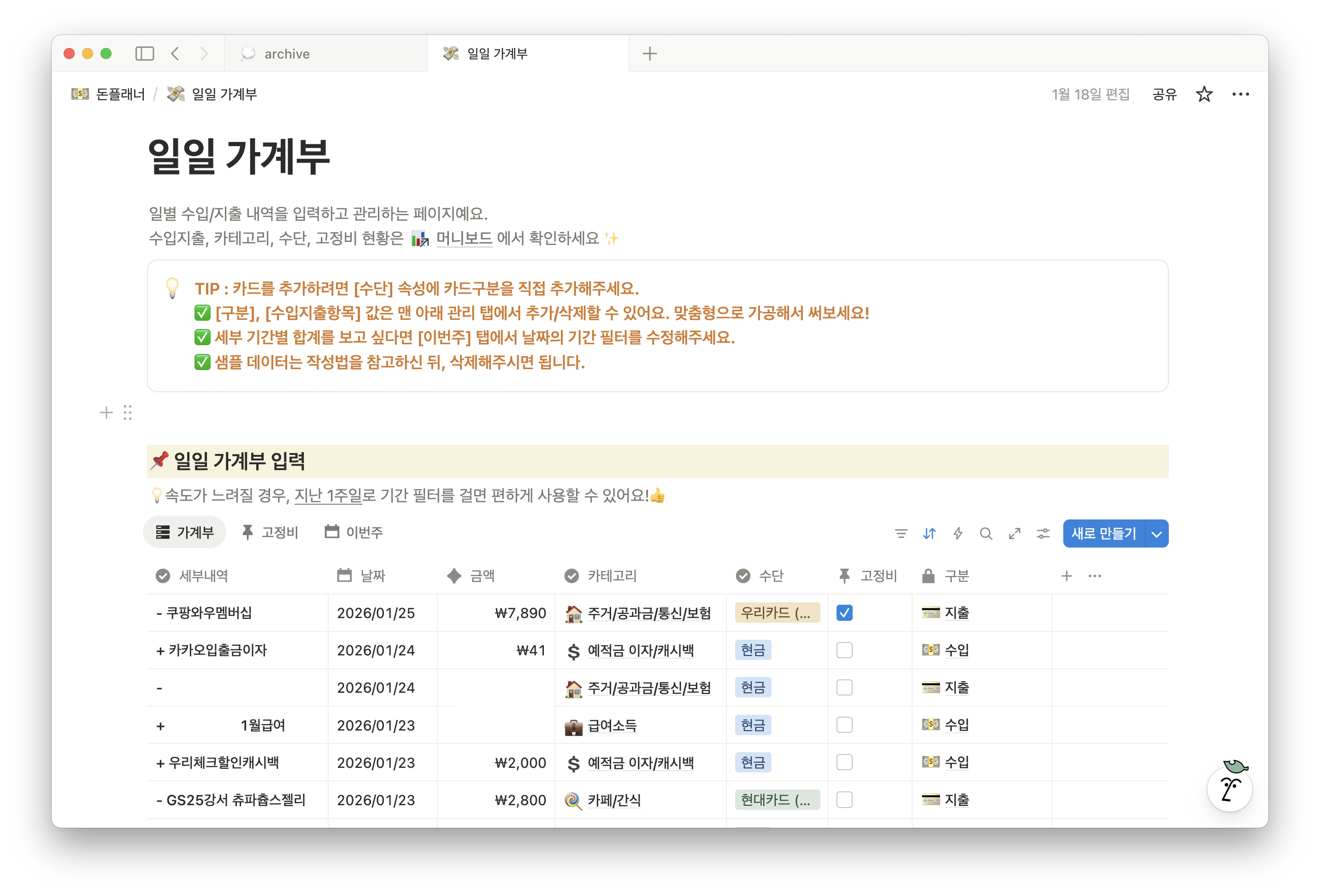Check the 고정비 box for GS25강서 츄파춥스젤리
This screenshot has height=896, width=1320.
(x=845, y=799)
